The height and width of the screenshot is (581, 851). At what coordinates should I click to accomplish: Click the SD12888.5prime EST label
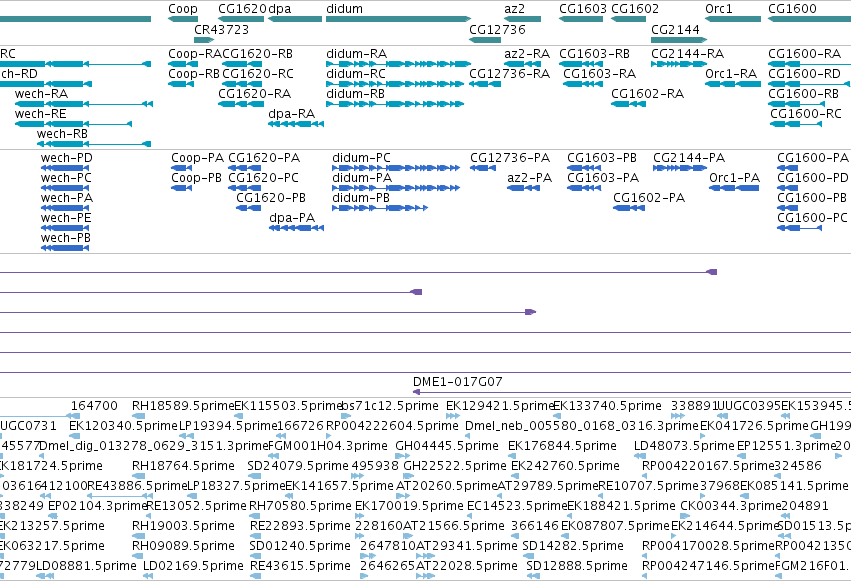pyautogui.click(x=577, y=566)
